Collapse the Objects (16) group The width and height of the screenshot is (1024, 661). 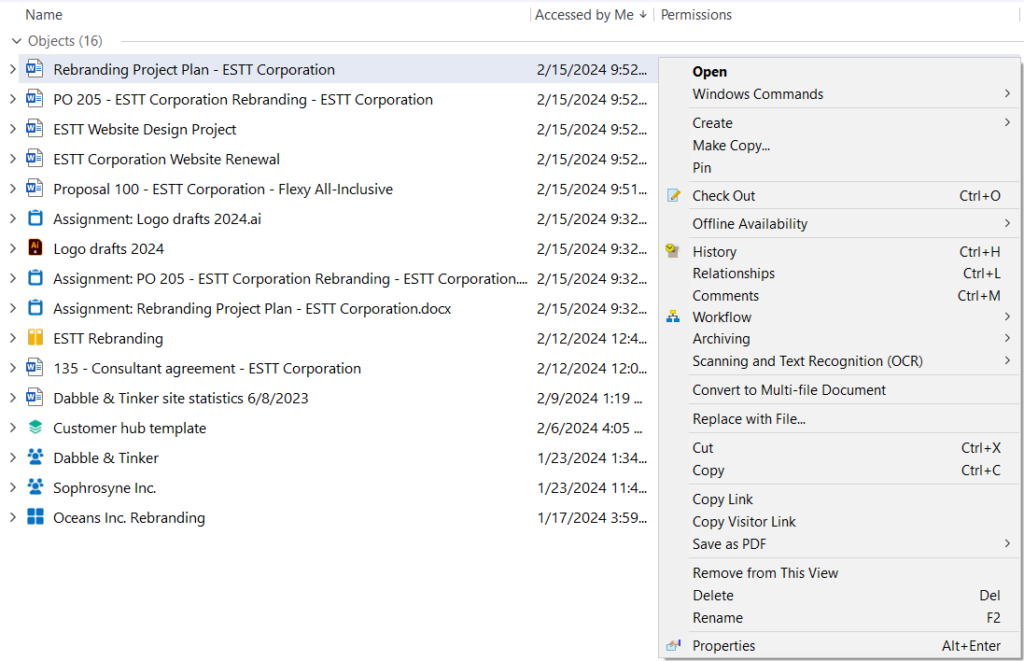pyautogui.click(x=16, y=41)
